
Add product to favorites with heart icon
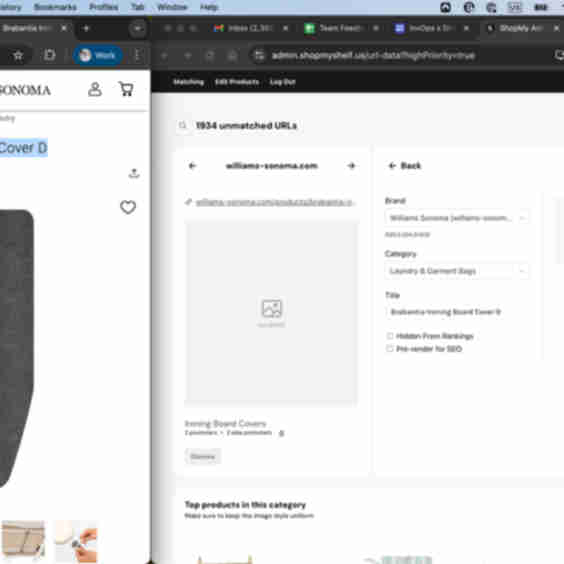(x=128, y=207)
